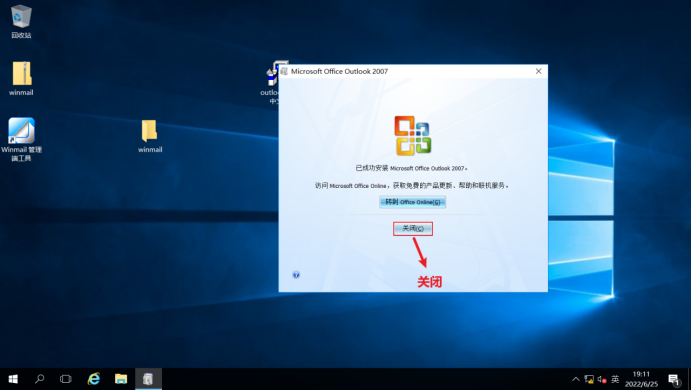This screenshot has width=691, height=390.
Task: Open taskbar search magnifier
Action: click(40, 379)
